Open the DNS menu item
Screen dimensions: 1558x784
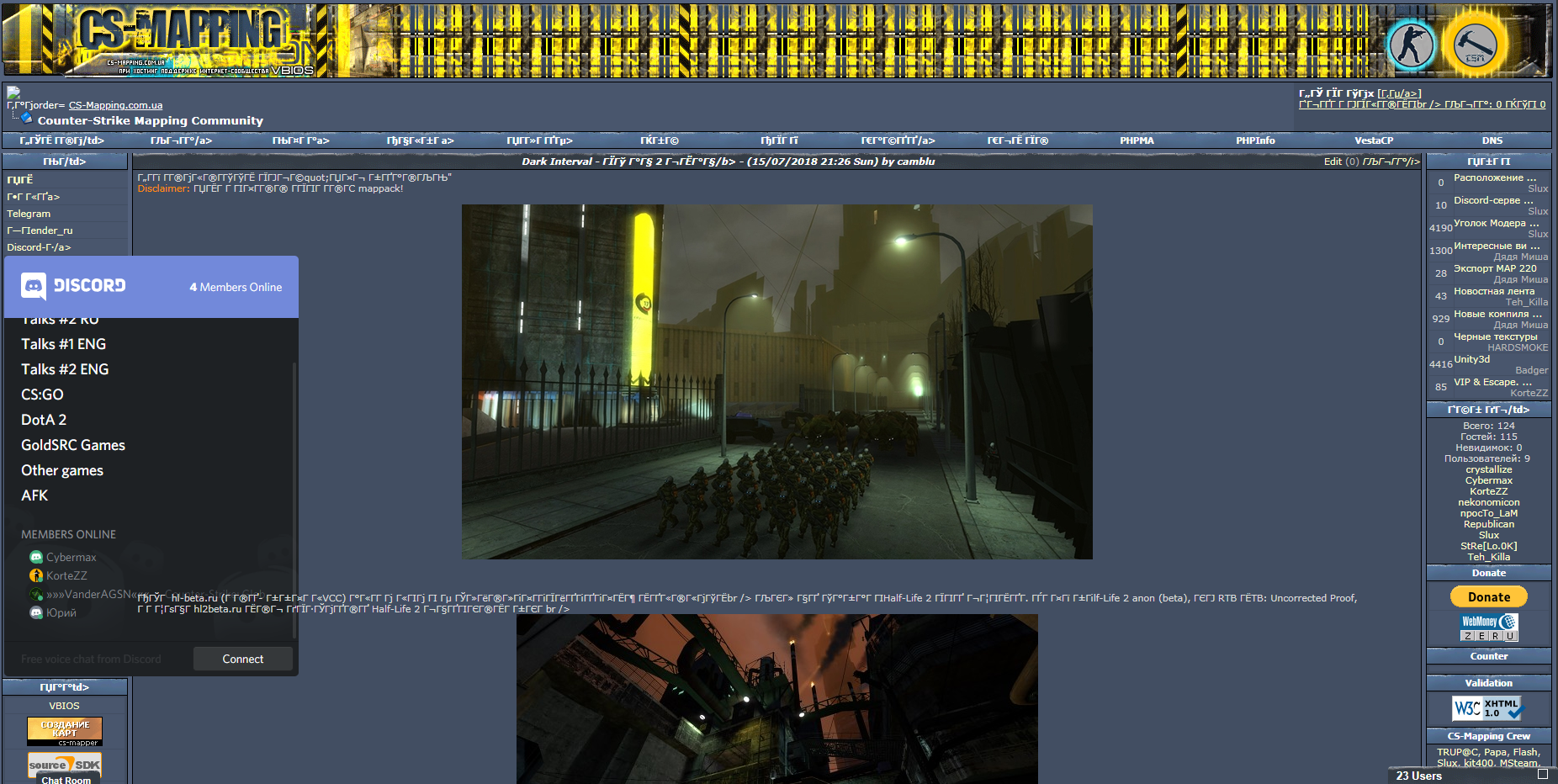[x=1492, y=140]
